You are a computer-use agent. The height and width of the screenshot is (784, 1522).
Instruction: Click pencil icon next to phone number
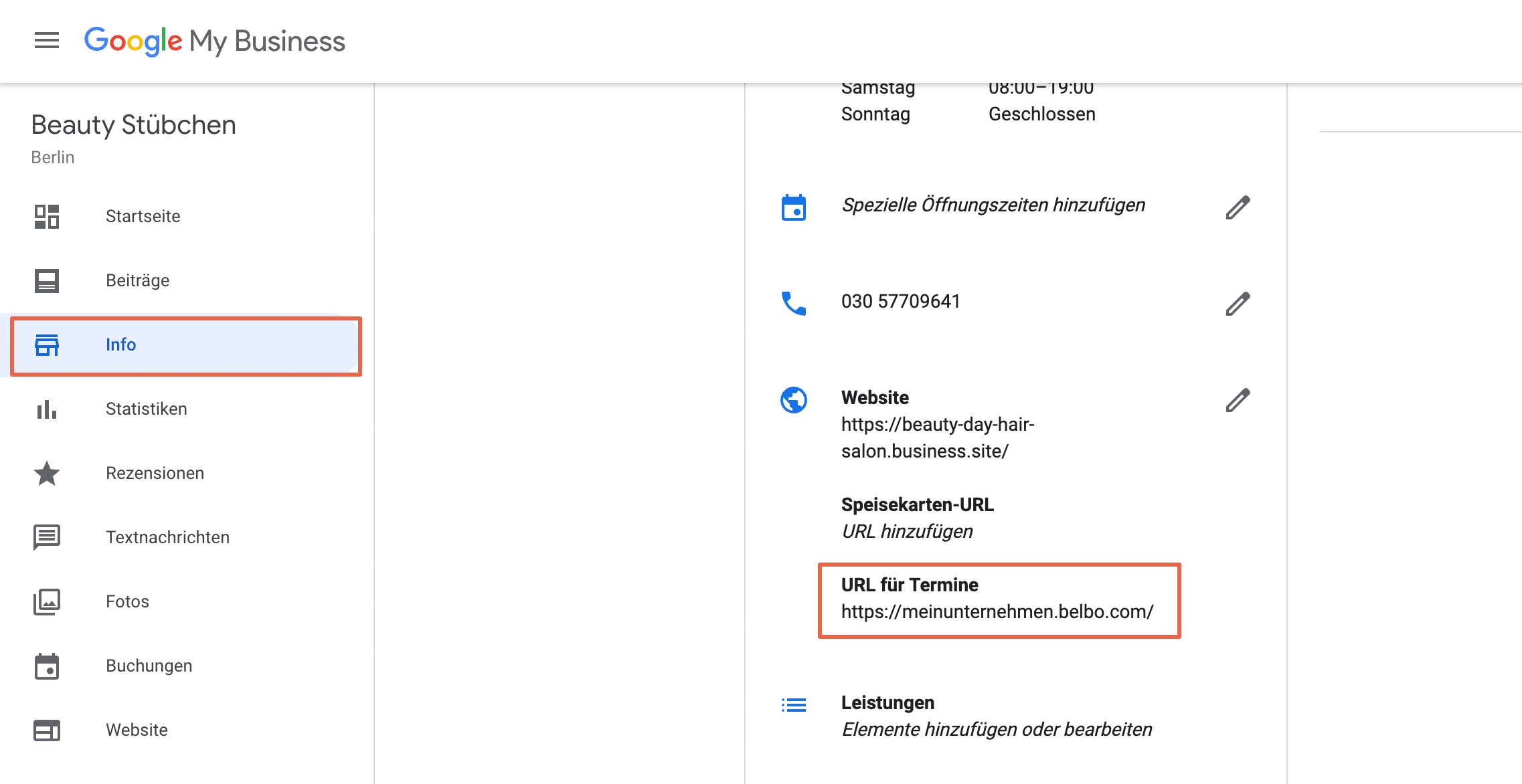pos(1238,304)
